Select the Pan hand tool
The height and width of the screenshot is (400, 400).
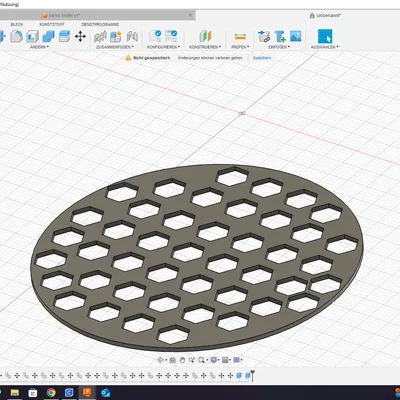(182, 360)
